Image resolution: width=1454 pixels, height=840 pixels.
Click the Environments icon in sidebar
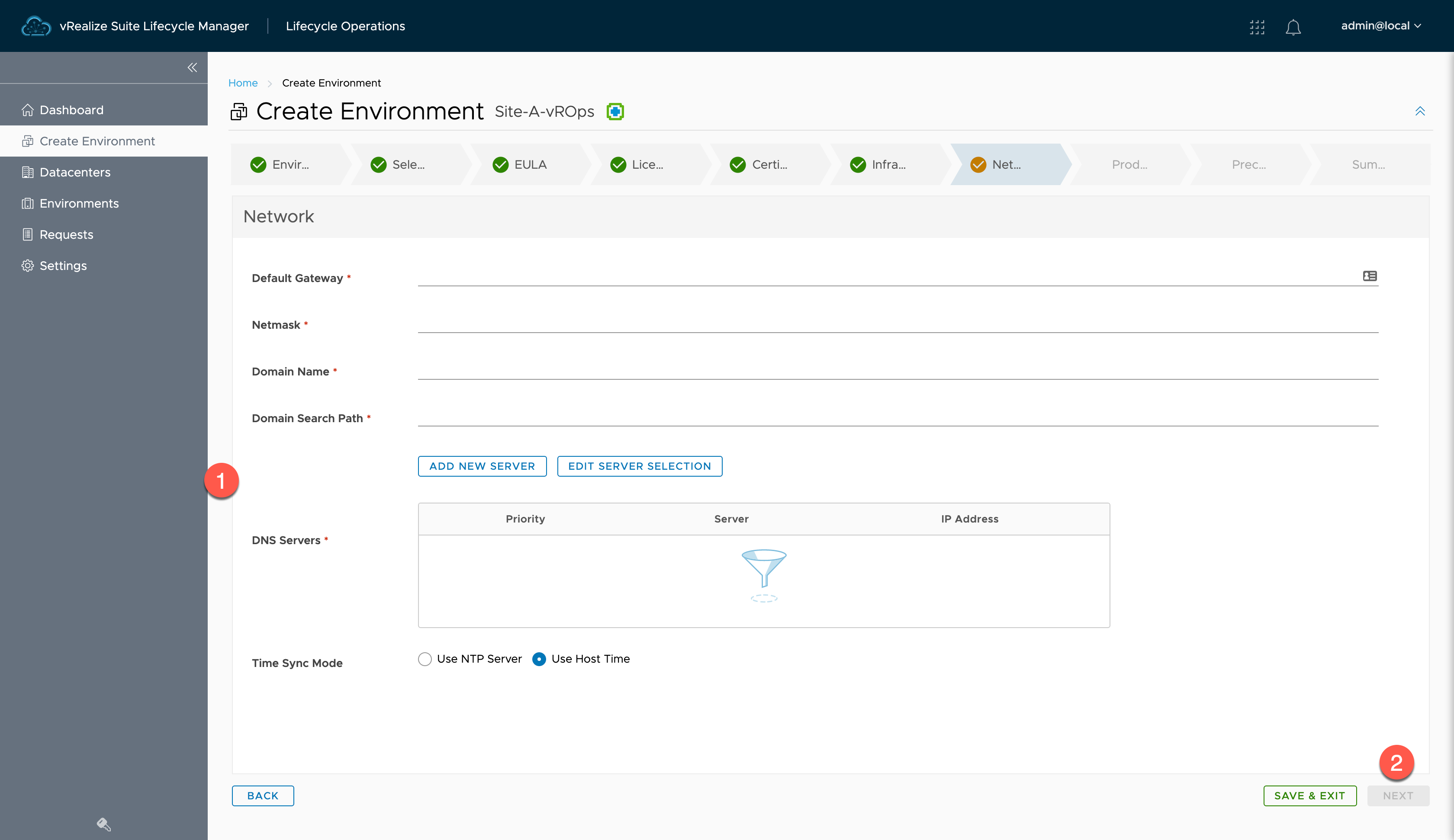[27, 203]
